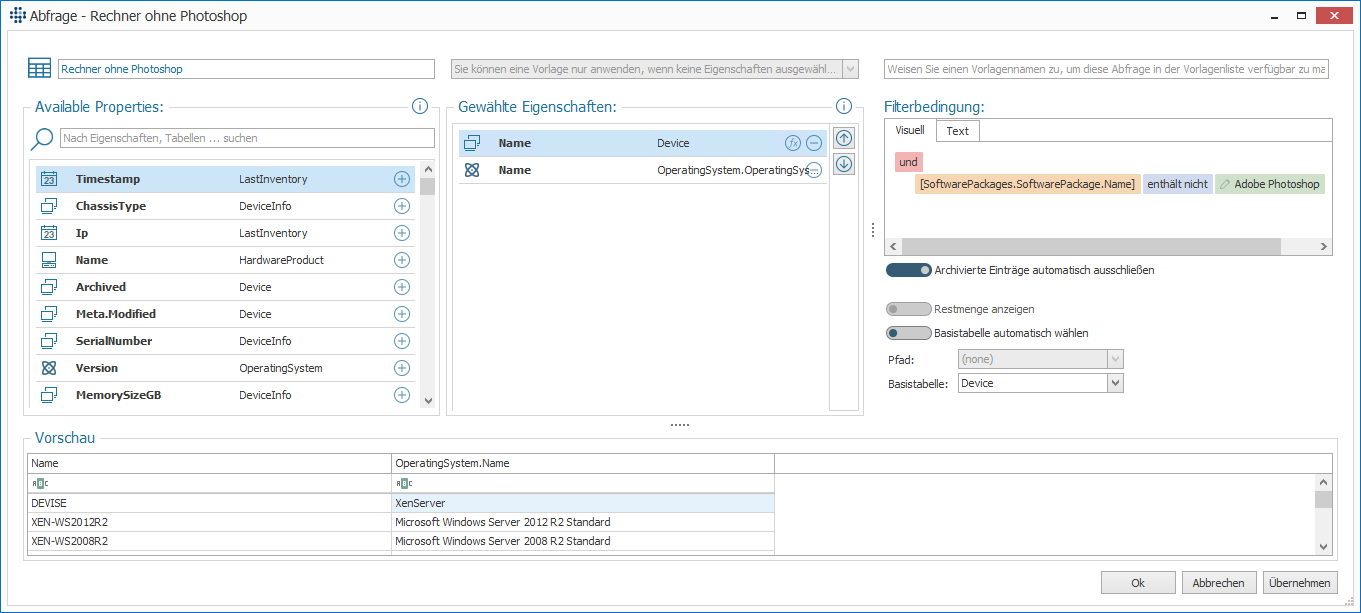Click the query name field 'Rechner ohne Photoshop'
Image resolution: width=1361 pixels, height=613 pixels.
click(246, 69)
